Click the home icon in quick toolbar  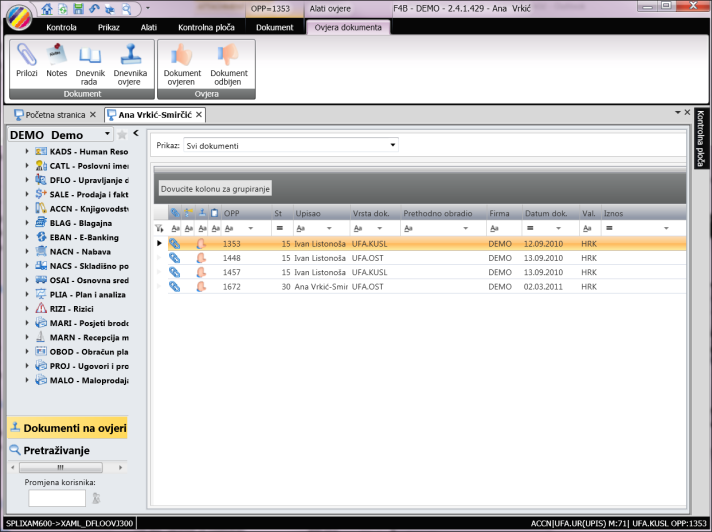(48, 8)
